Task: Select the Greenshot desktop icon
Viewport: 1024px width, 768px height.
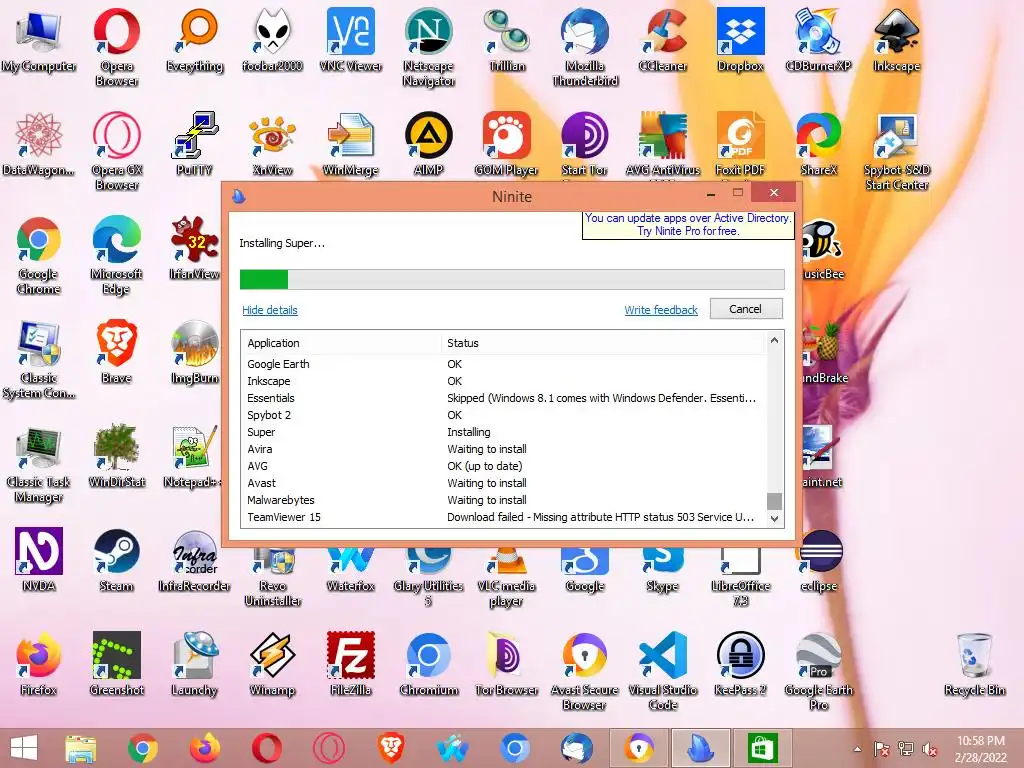Action: click(x=116, y=664)
